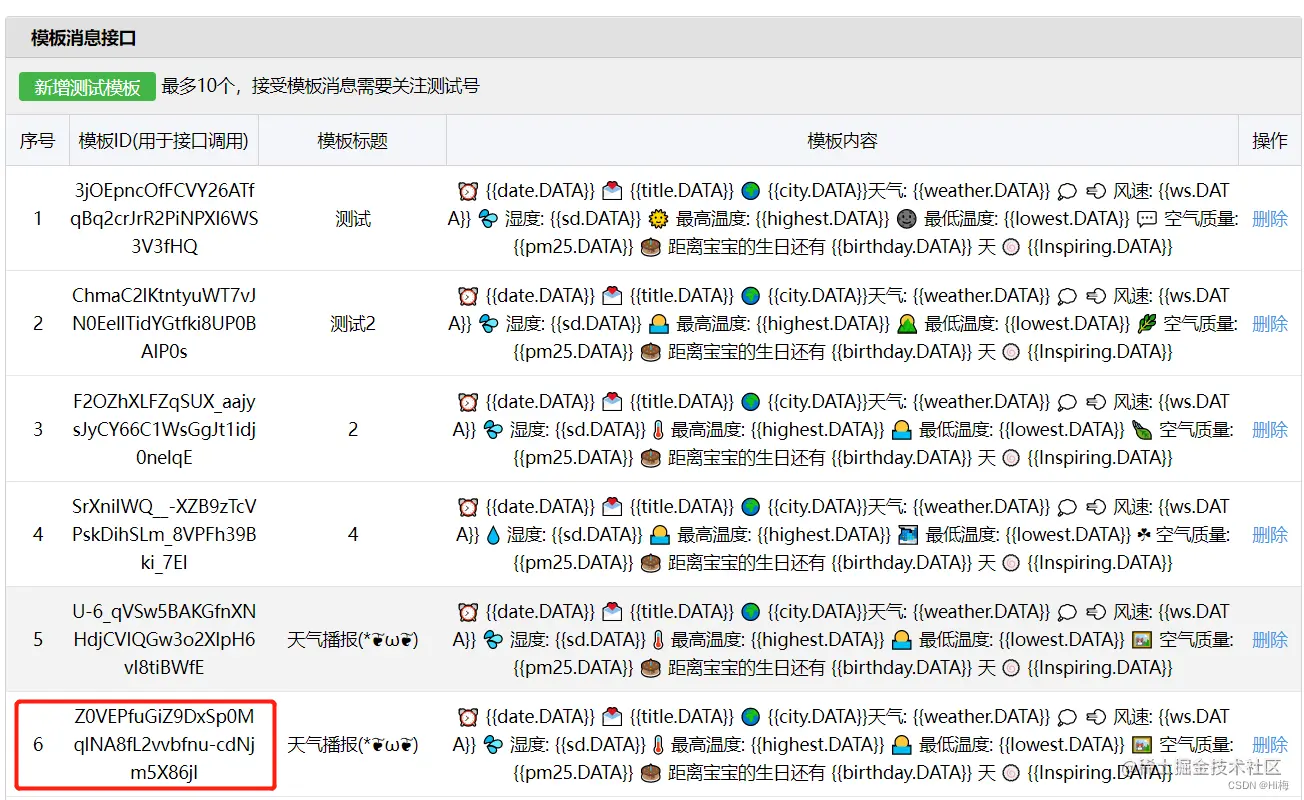Click the template content cell of row 6

point(843,745)
